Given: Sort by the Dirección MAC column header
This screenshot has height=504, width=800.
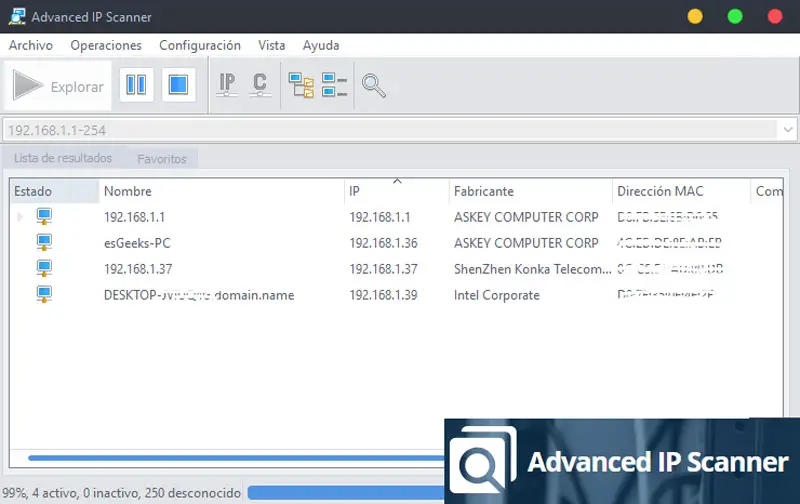Looking at the screenshot, I should (681, 191).
